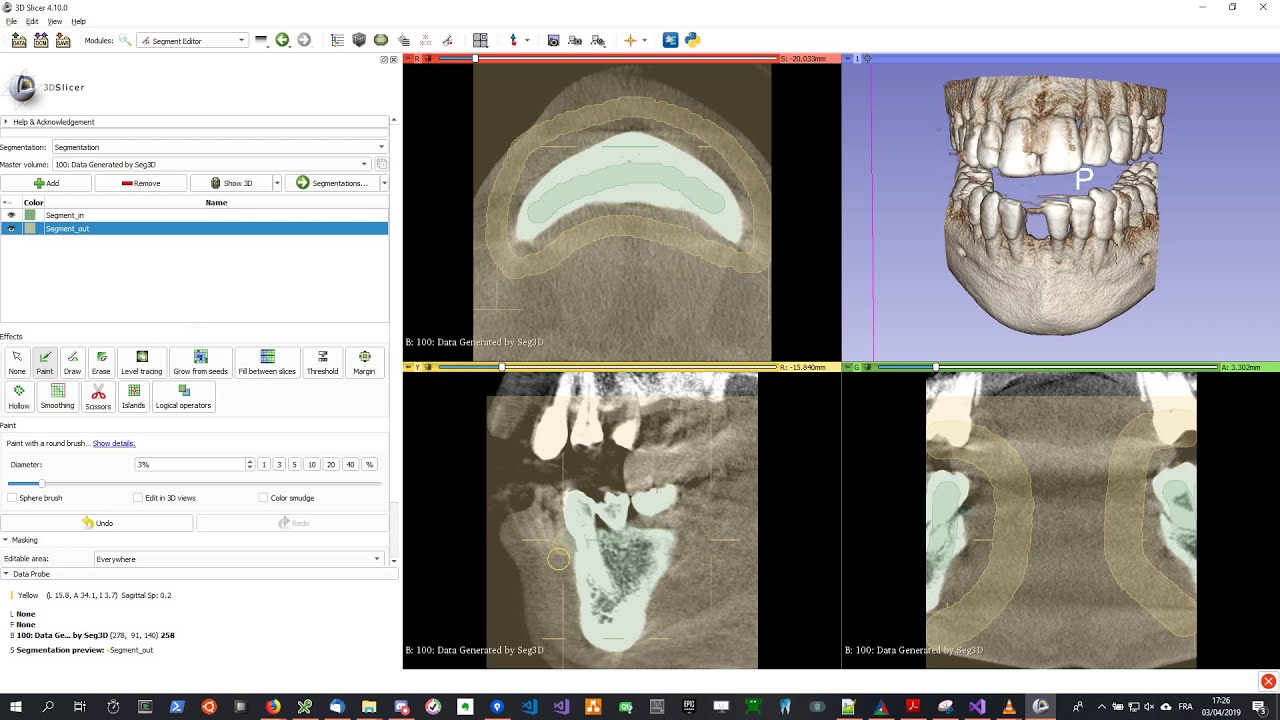
Task: Open the Python interactor icon
Action: point(692,40)
